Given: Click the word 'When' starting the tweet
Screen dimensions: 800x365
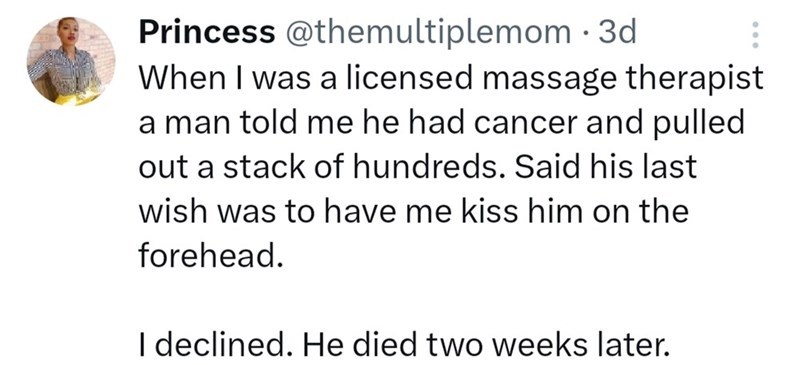Looking at the screenshot, I should (x=171, y=79).
